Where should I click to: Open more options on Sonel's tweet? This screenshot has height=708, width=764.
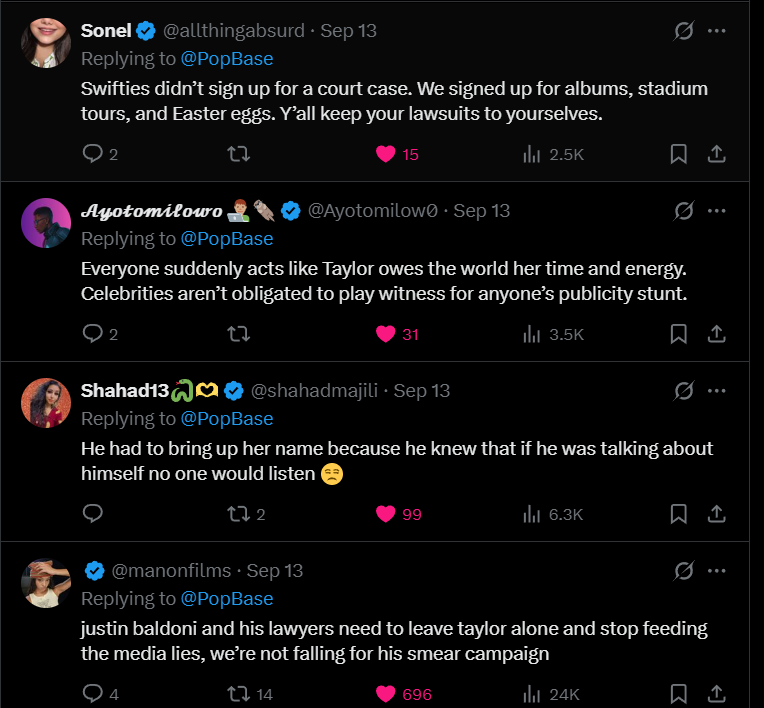tap(716, 31)
